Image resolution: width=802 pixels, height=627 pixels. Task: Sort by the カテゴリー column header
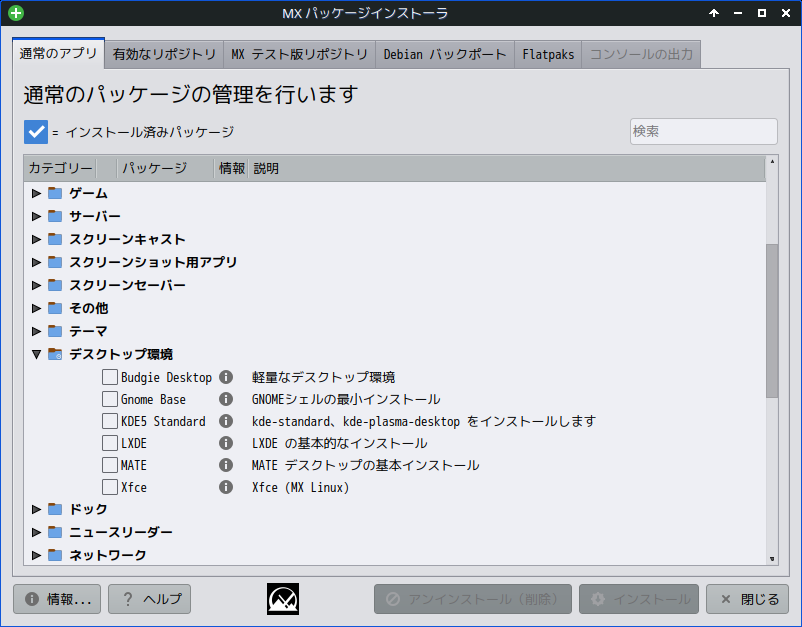(60, 168)
